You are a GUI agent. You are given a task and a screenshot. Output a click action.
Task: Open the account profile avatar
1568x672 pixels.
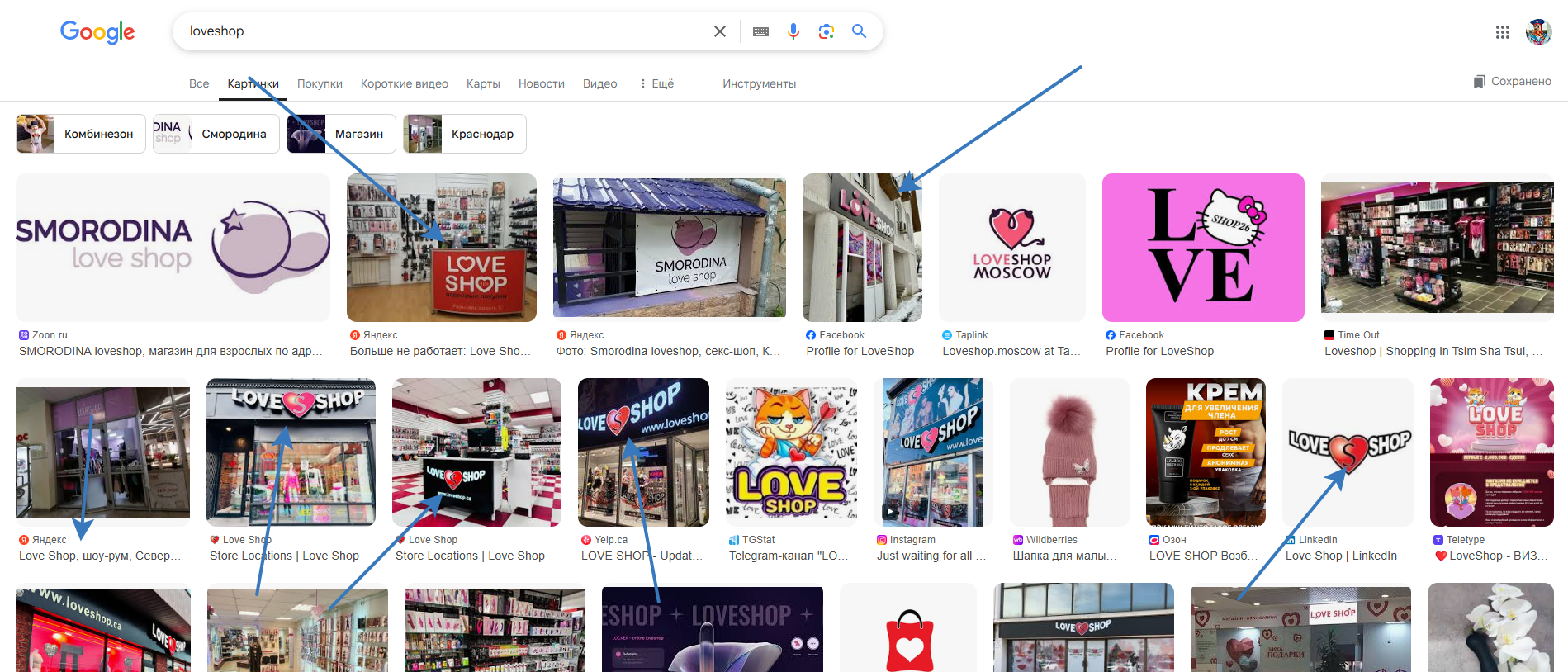1539,32
